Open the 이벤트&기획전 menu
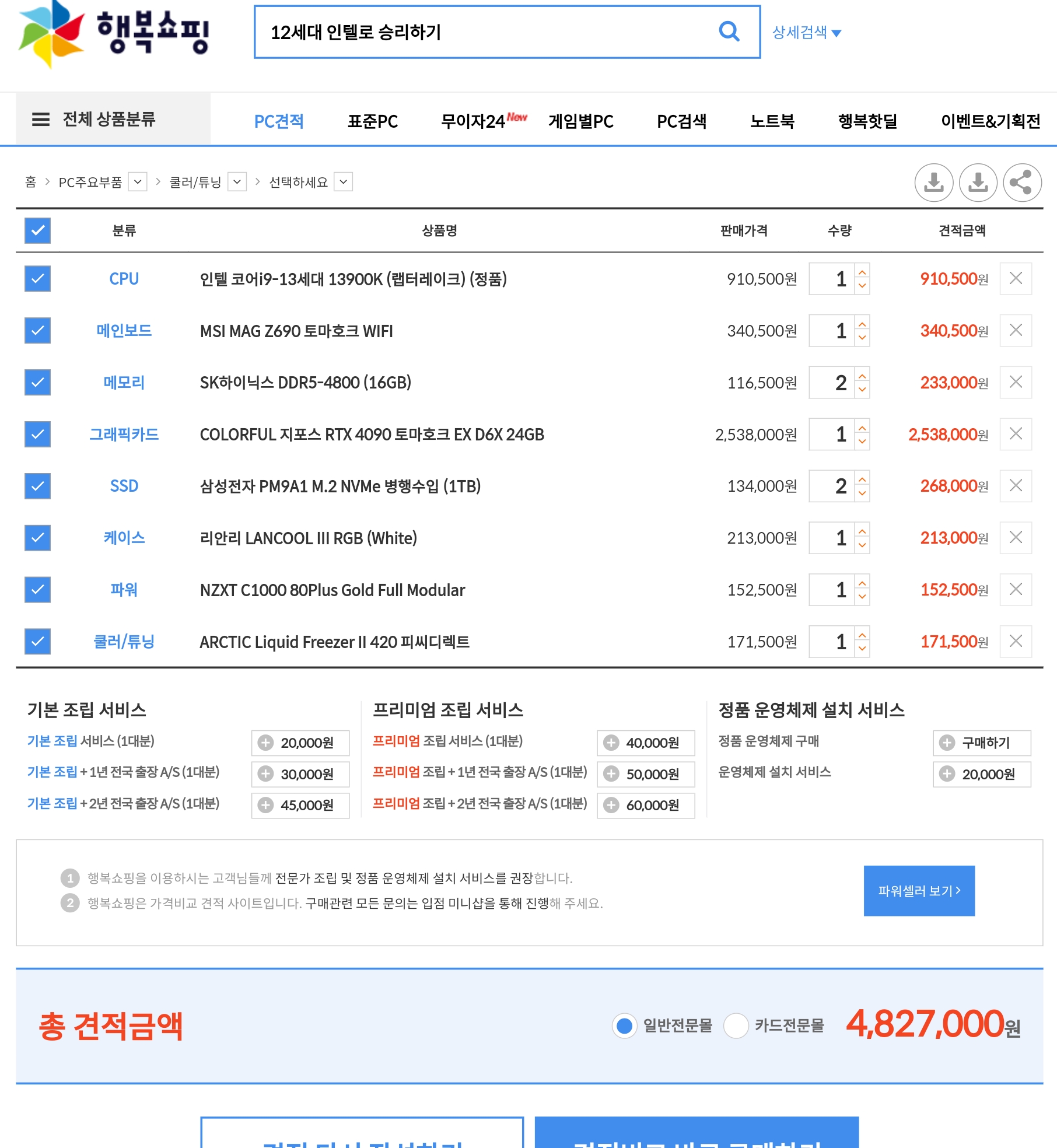The height and width of the screenshot is (1148, 1057). pyautogui.click(x=991, y=121)
